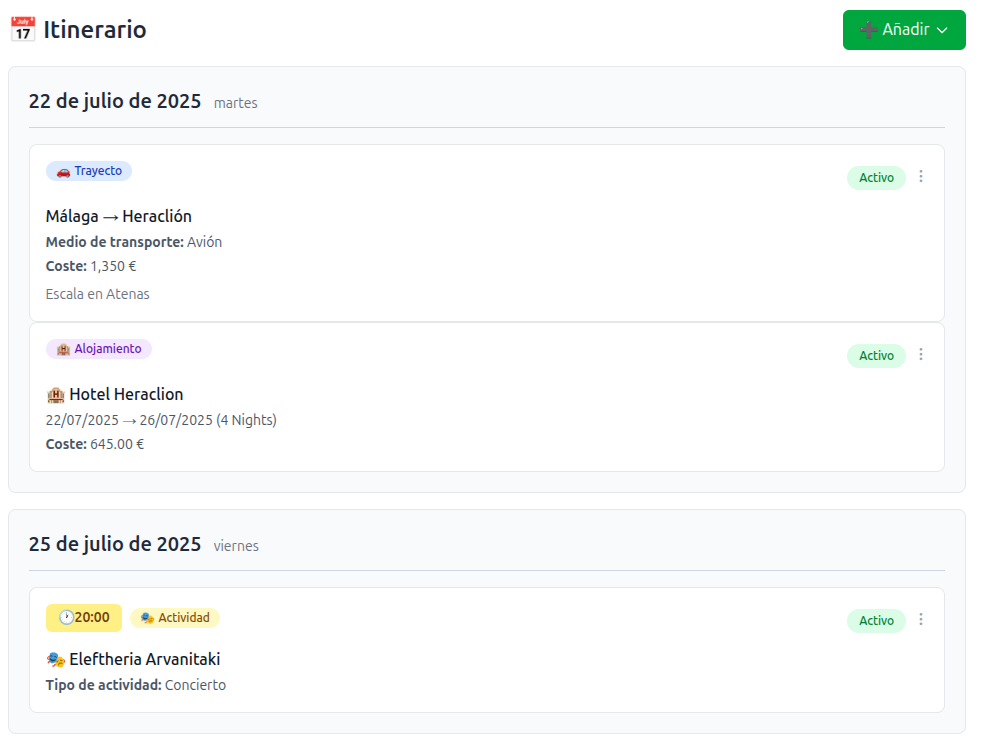Screen dimensions: 982x741
Task: Open the Añadir dropdown button
Action: 903,30
